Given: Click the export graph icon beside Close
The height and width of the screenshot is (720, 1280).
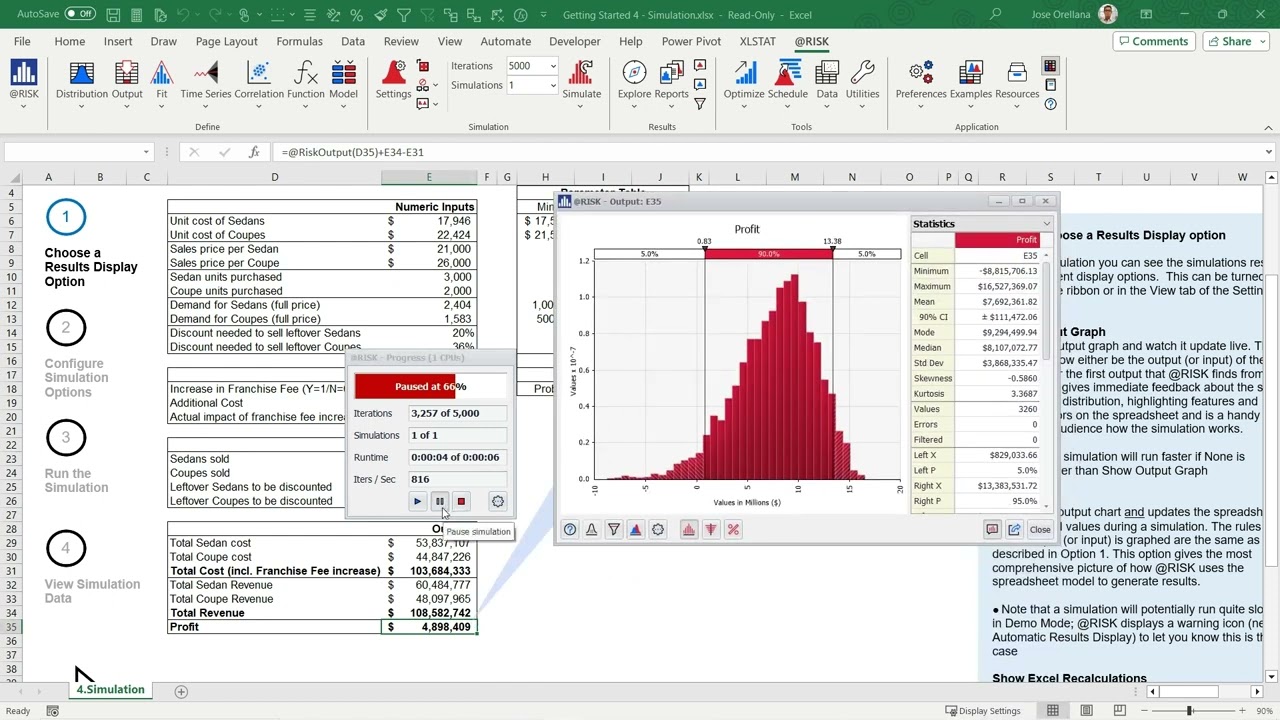Looking at the screenshot, I should click(1014, 530).
